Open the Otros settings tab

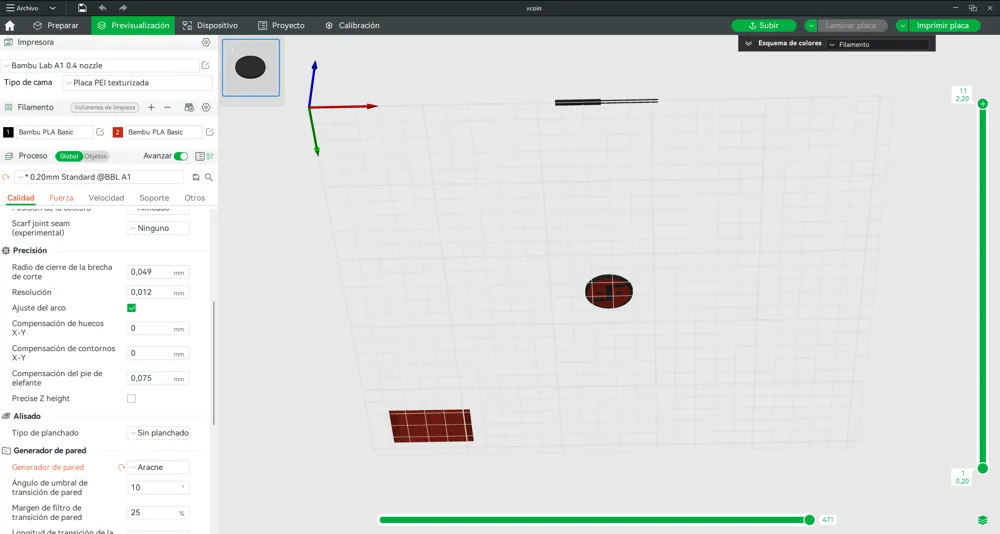pos(195,198)
